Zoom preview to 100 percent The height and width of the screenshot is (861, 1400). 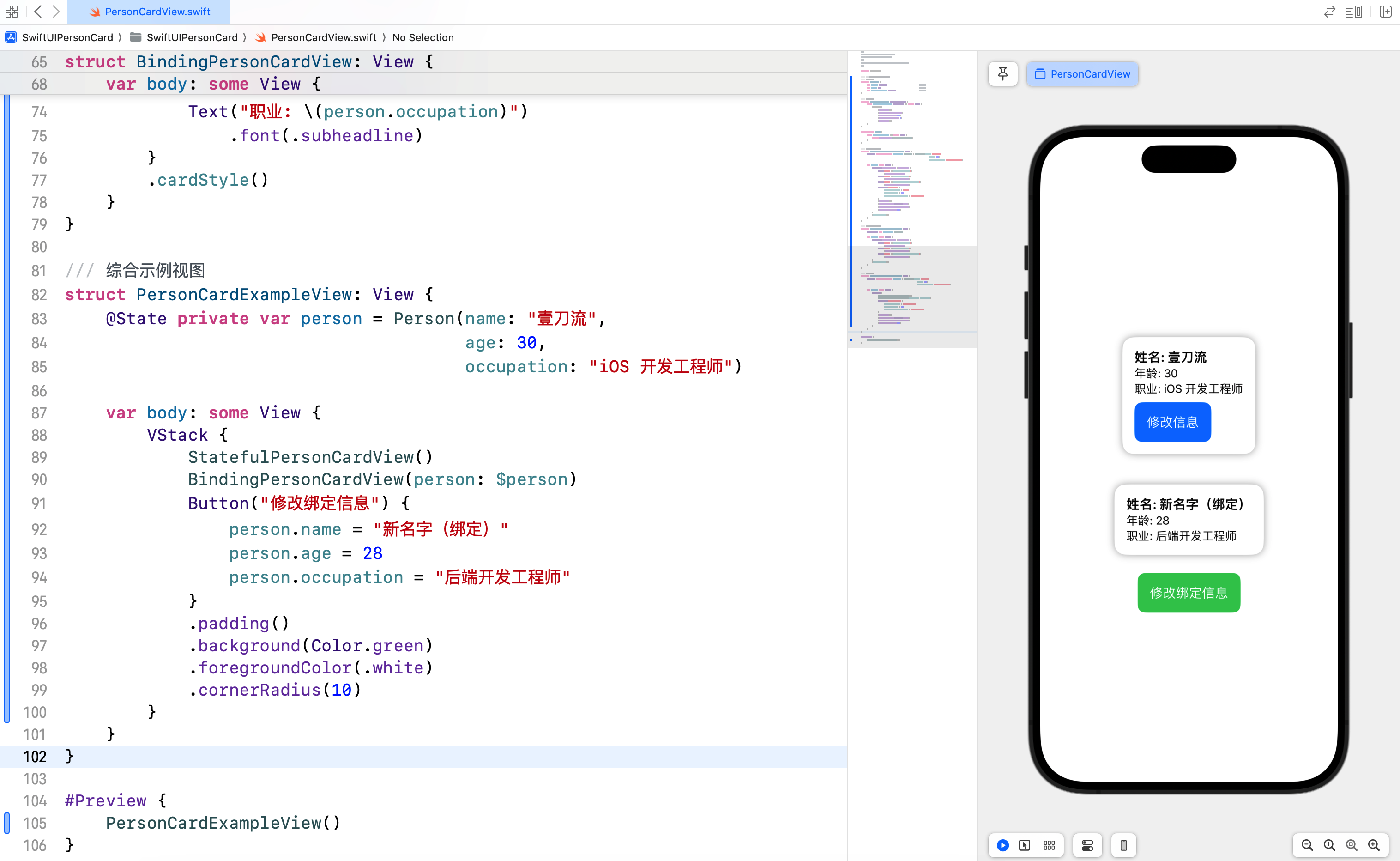point(1329,845)
